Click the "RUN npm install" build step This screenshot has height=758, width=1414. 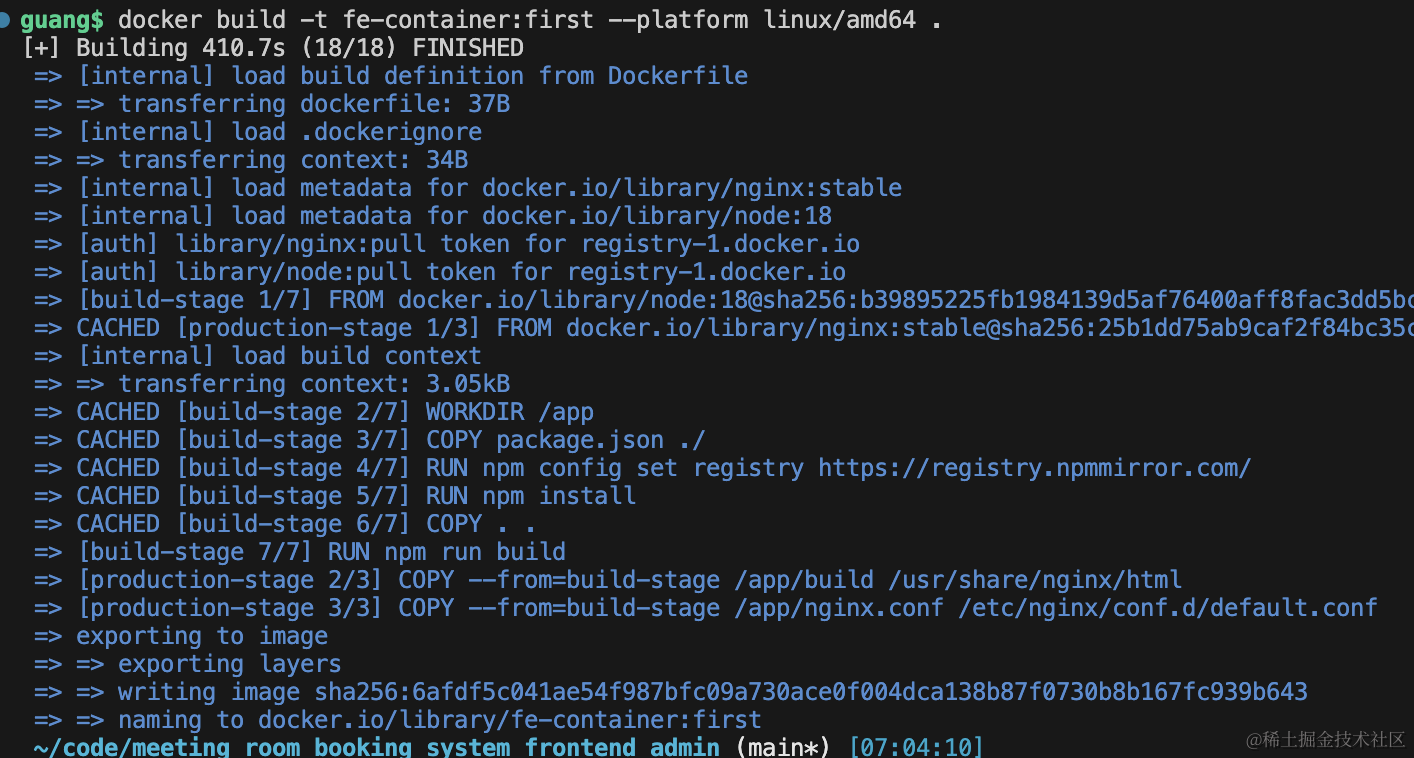tap(356, 496)
